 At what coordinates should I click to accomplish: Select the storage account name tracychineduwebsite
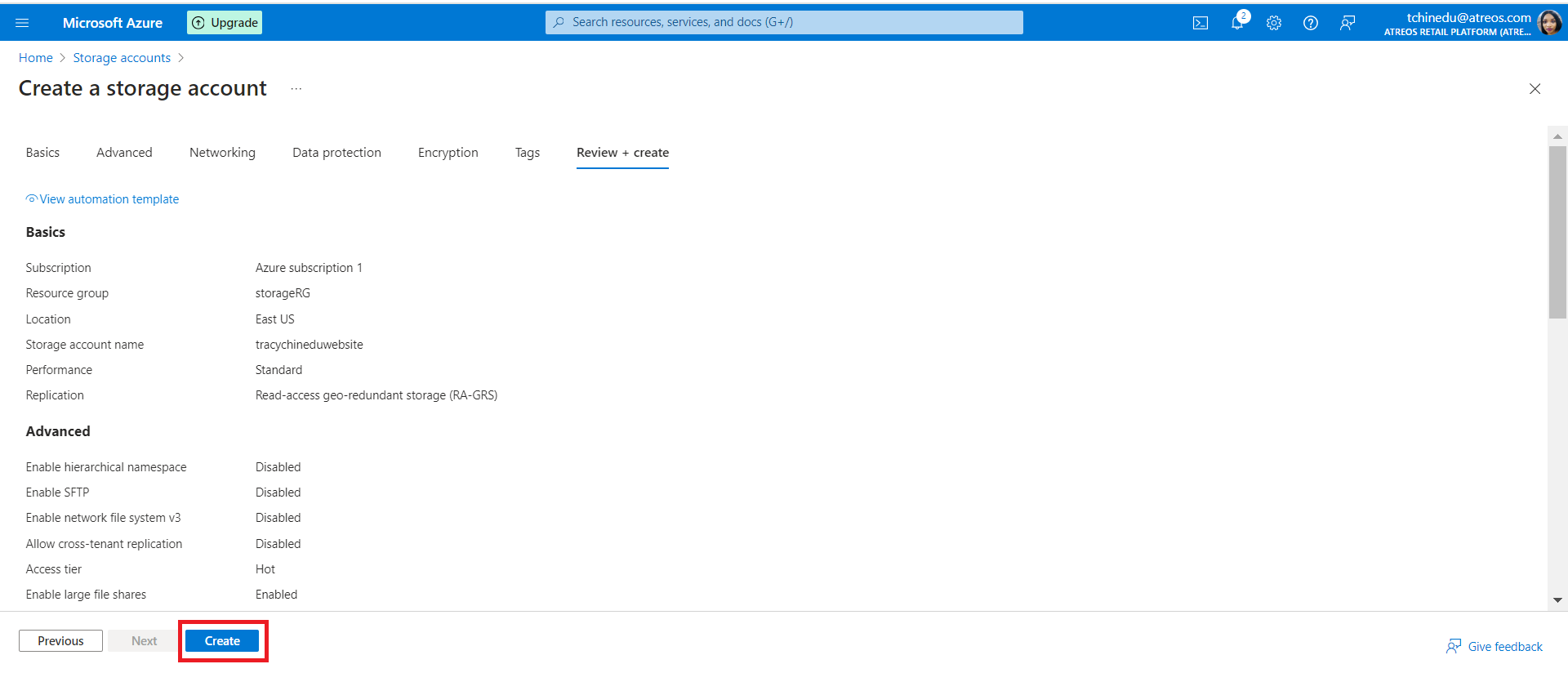310,345
